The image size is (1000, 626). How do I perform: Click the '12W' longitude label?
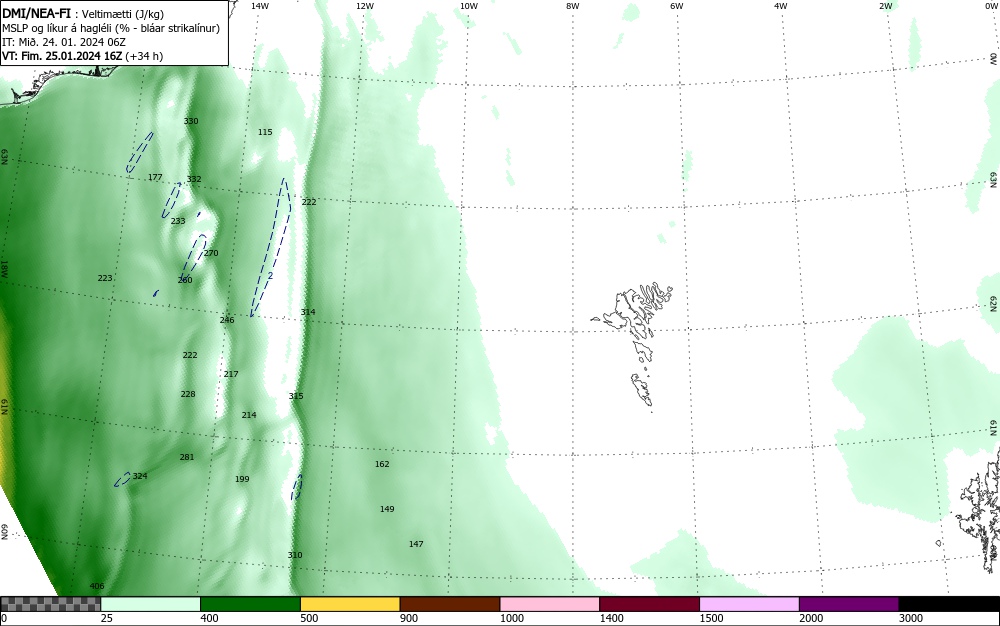365,6
